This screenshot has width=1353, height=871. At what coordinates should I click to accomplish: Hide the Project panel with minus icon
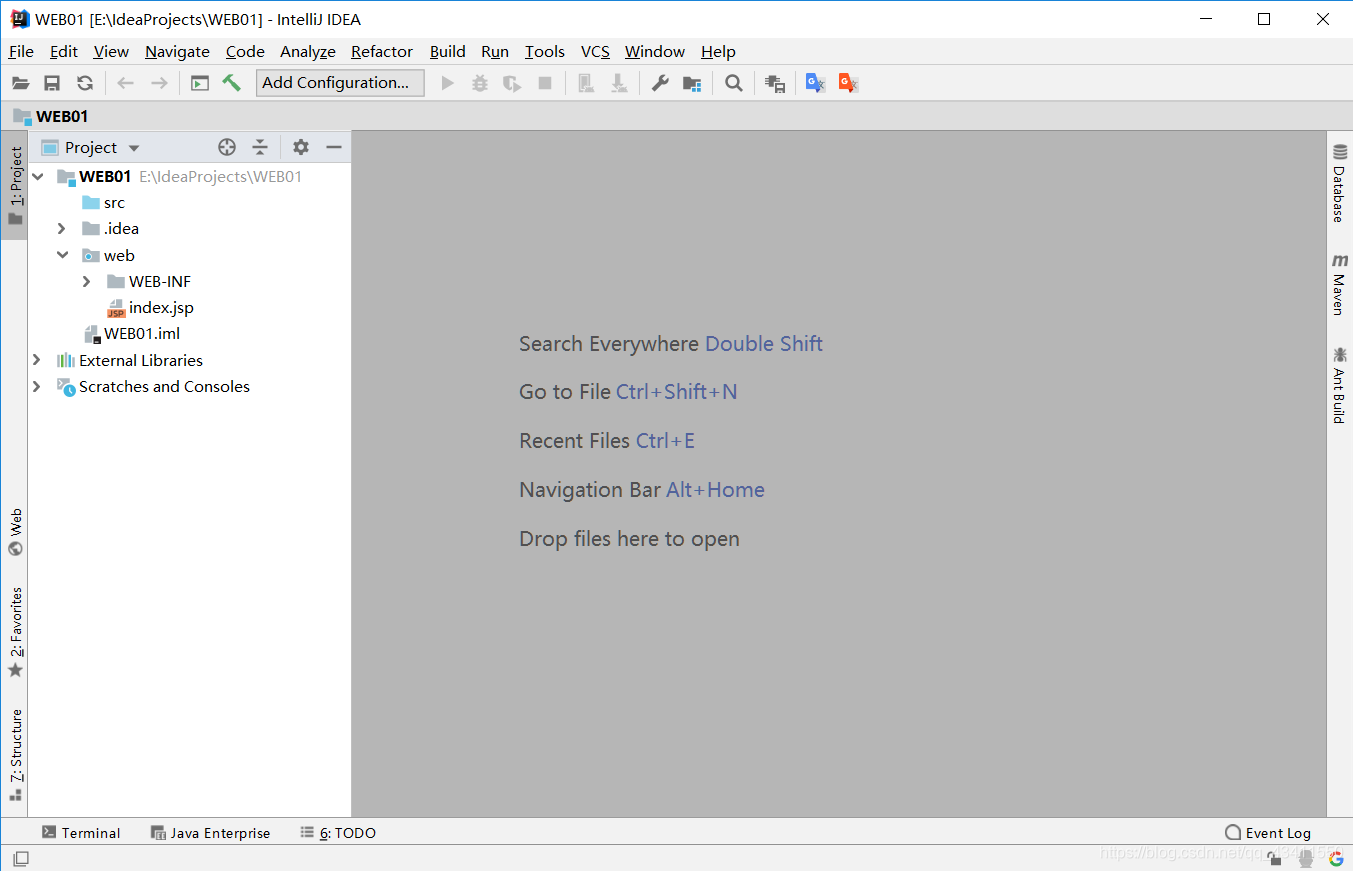(334, 147)
